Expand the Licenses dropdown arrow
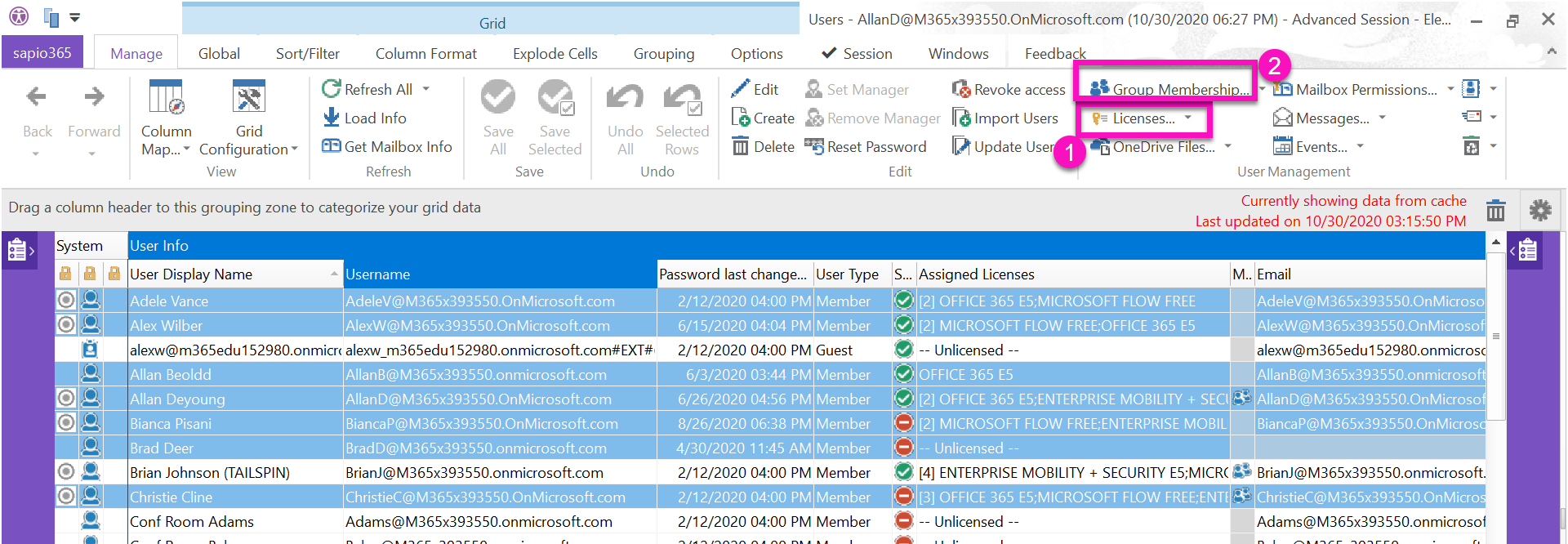The image size is (1568, 544). point(1188,118)
